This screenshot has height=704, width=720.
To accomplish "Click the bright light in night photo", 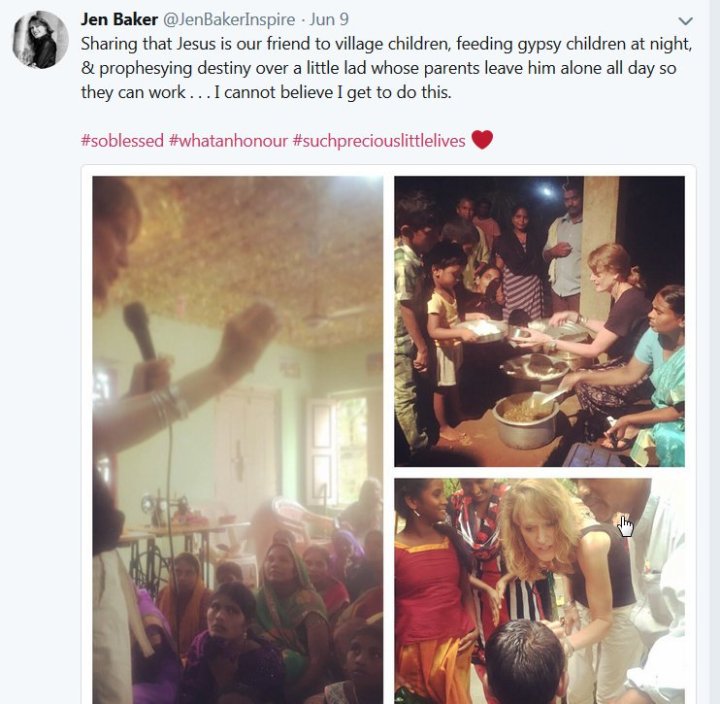I will coord(546,190).
